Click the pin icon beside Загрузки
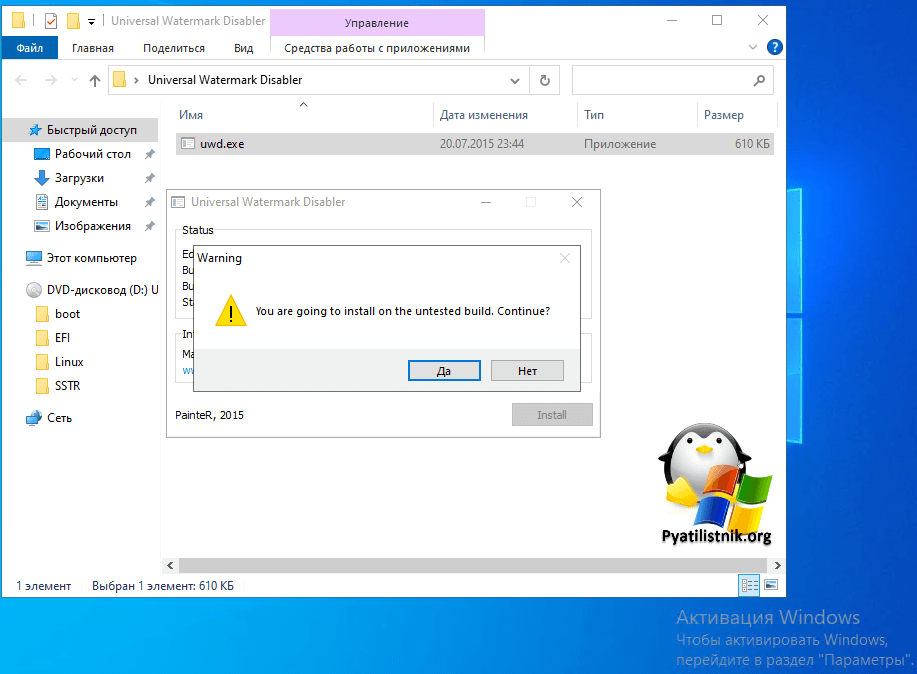 click(150, 178)
